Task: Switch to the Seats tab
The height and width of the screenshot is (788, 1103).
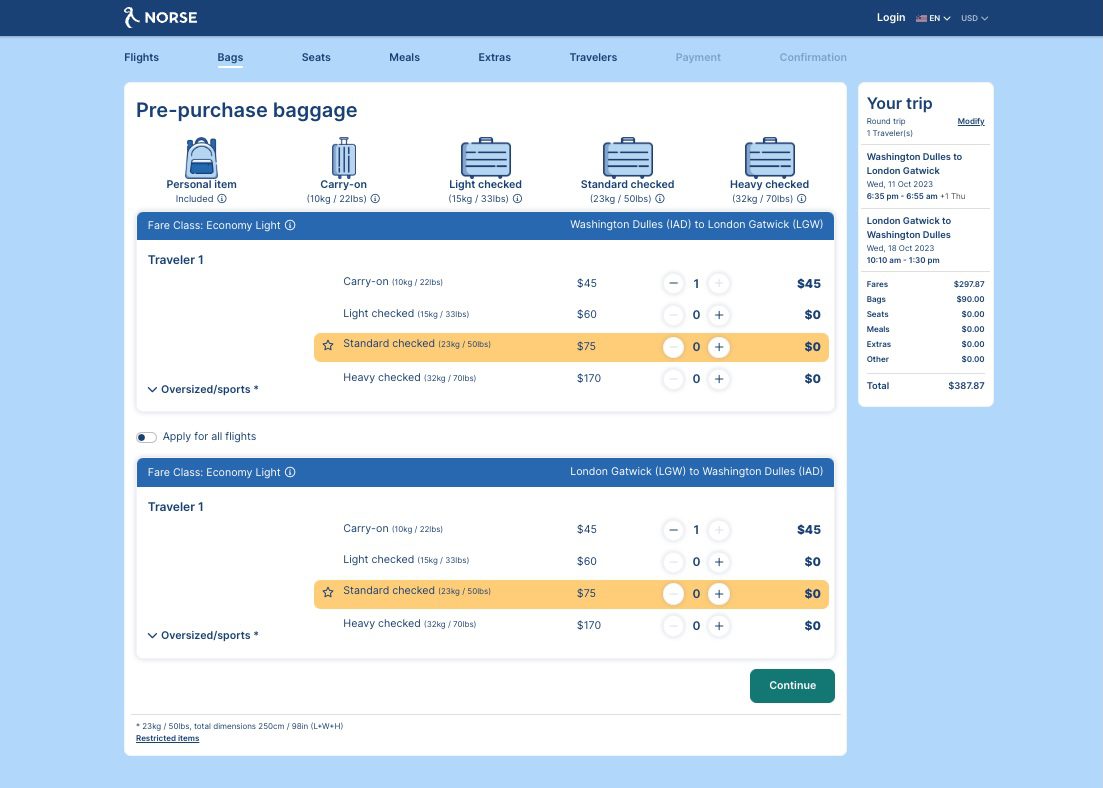Action: (316, 57)
